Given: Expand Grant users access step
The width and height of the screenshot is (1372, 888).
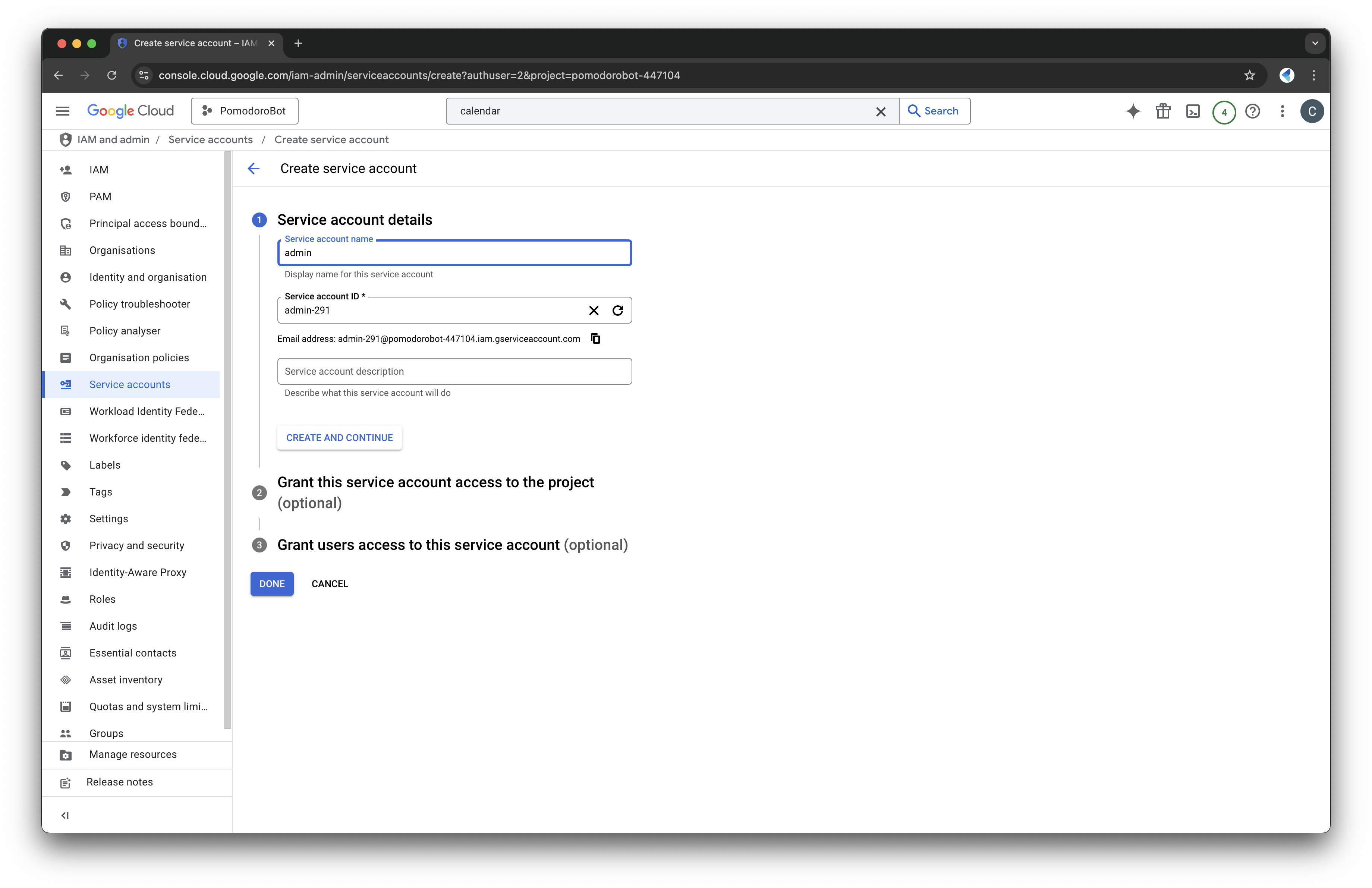Looking at the screenshot, I should click(x=453, y=545).
